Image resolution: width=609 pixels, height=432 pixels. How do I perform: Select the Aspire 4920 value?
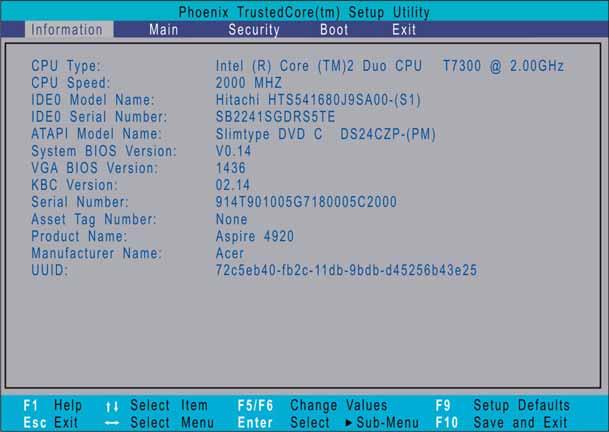(x=255, y=236)
